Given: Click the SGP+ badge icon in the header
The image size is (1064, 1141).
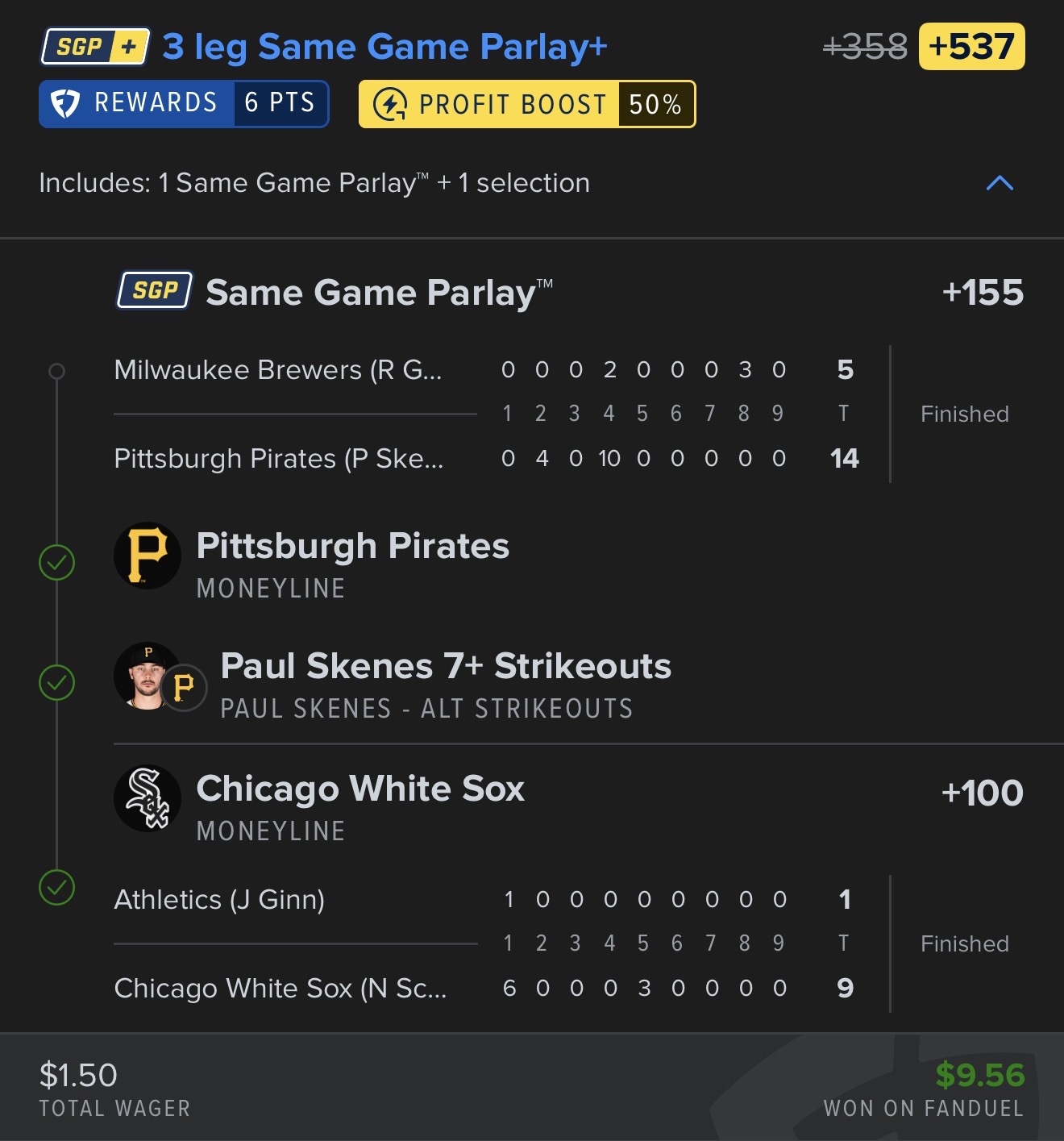Looking at the screenshot, I should [95, 47].
